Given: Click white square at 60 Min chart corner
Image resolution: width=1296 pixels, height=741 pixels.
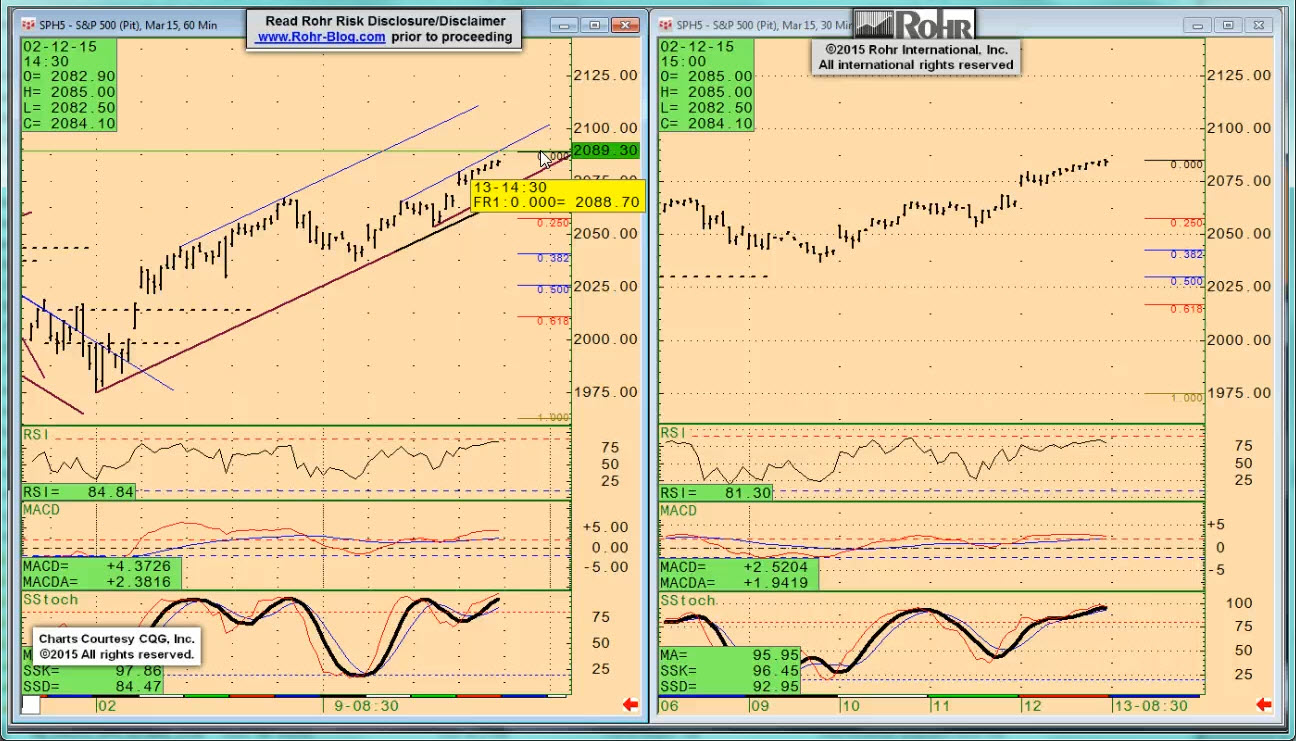Looking at the screenshot, I should click(x=31, y=705).
